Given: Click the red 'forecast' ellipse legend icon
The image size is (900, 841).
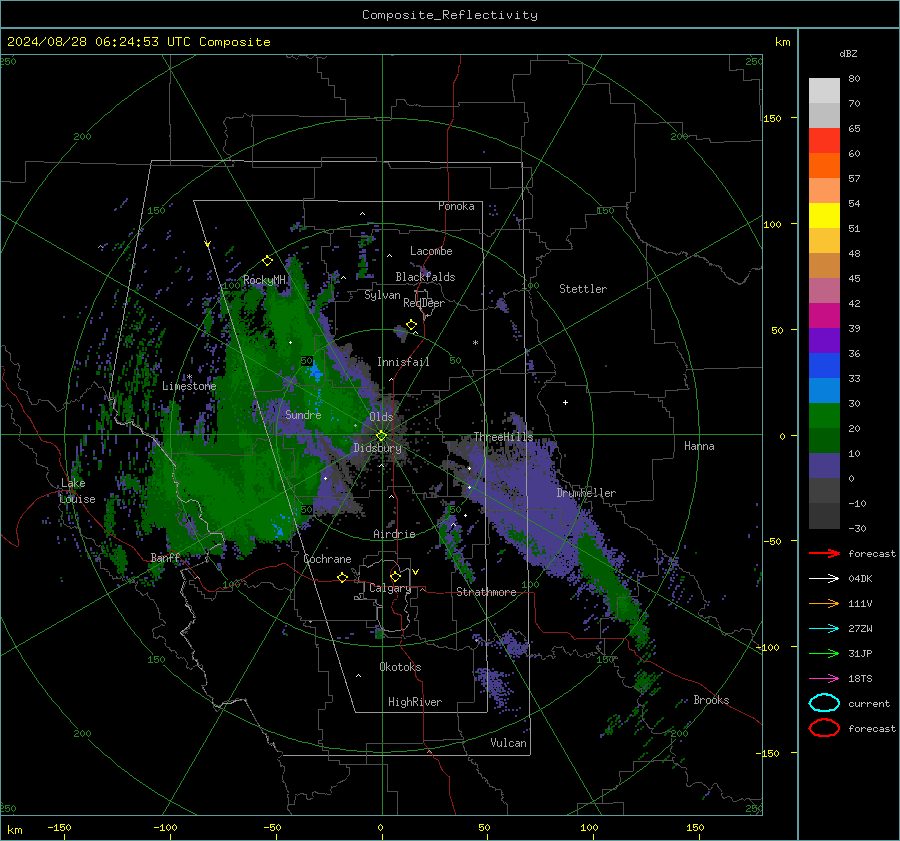Looking at the screenshot, I should pos(824,728).
